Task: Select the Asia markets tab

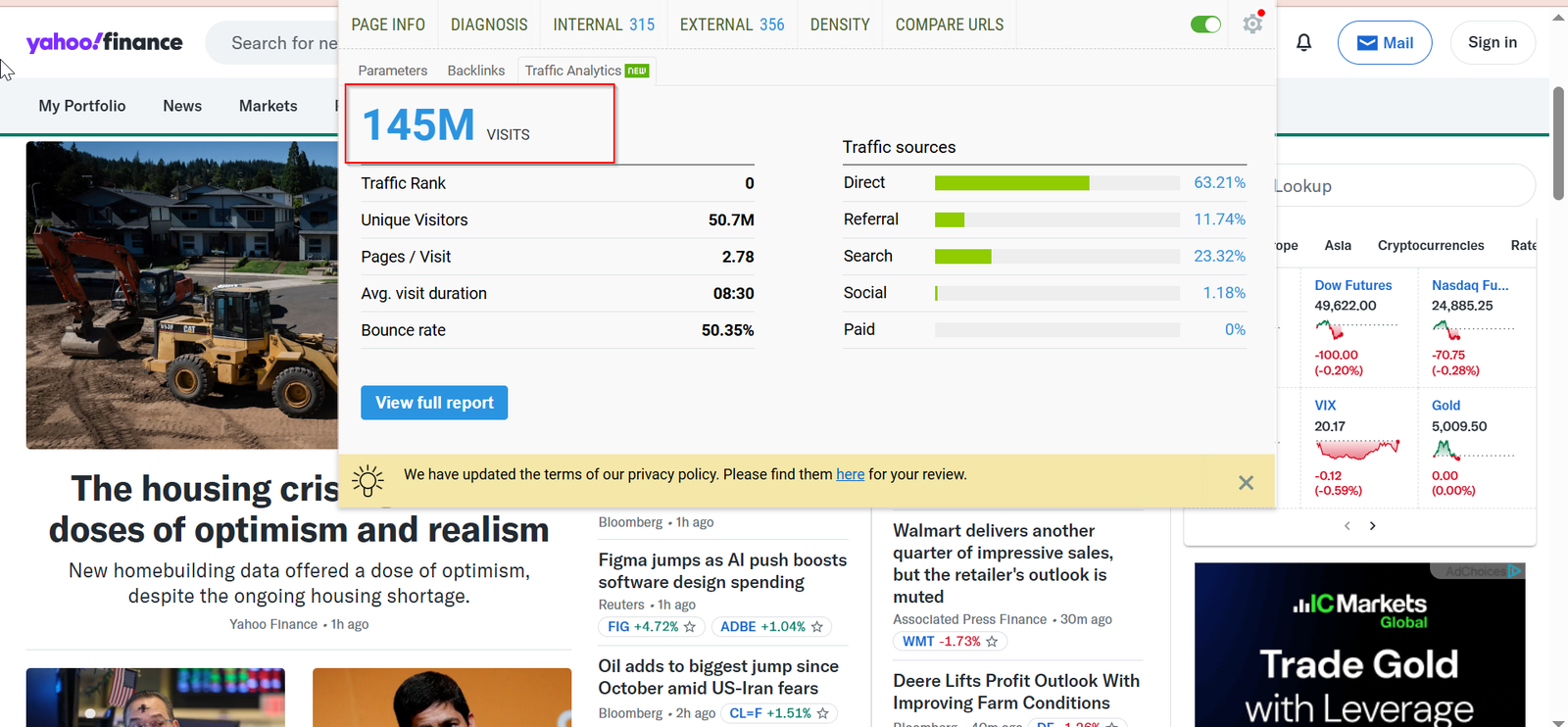Action: coord(1338,245)
